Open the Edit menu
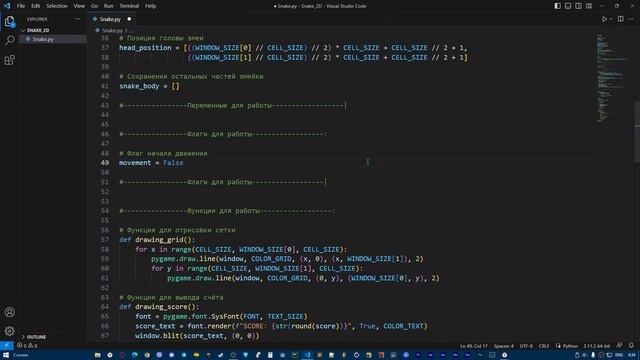Screen dimensions: 640x360 point(36,6)
